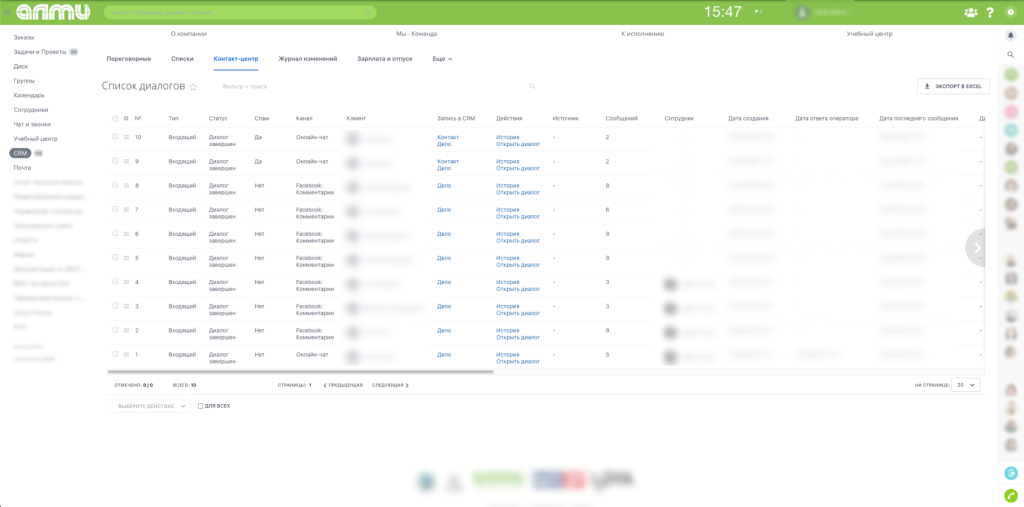Check the checkbox for dialog row 7
Image resolution: width=1024 pixels, height=507 pixels.
coord(116,209)
